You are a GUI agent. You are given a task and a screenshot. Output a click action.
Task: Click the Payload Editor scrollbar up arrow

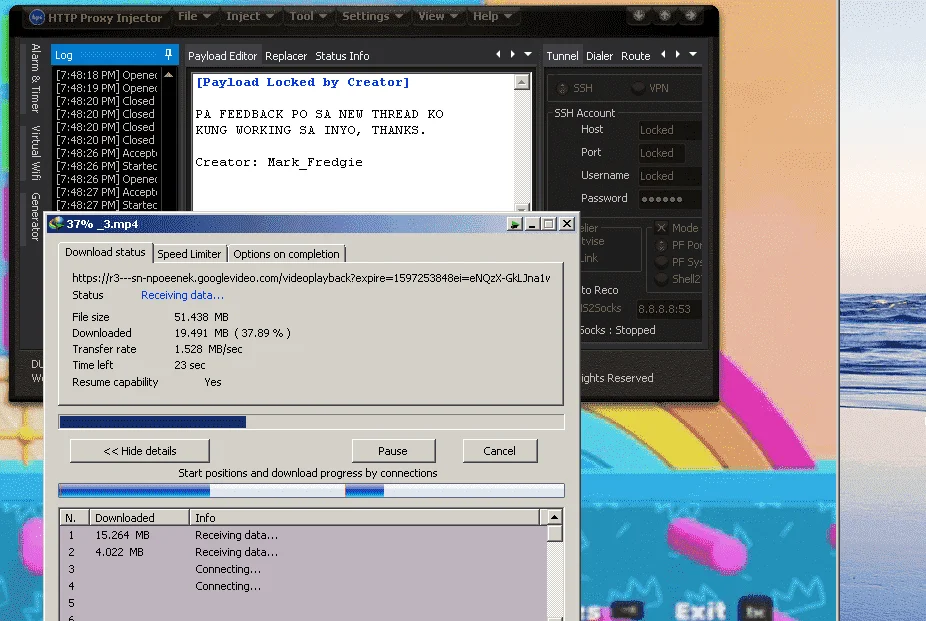click(x=521, y=82)
